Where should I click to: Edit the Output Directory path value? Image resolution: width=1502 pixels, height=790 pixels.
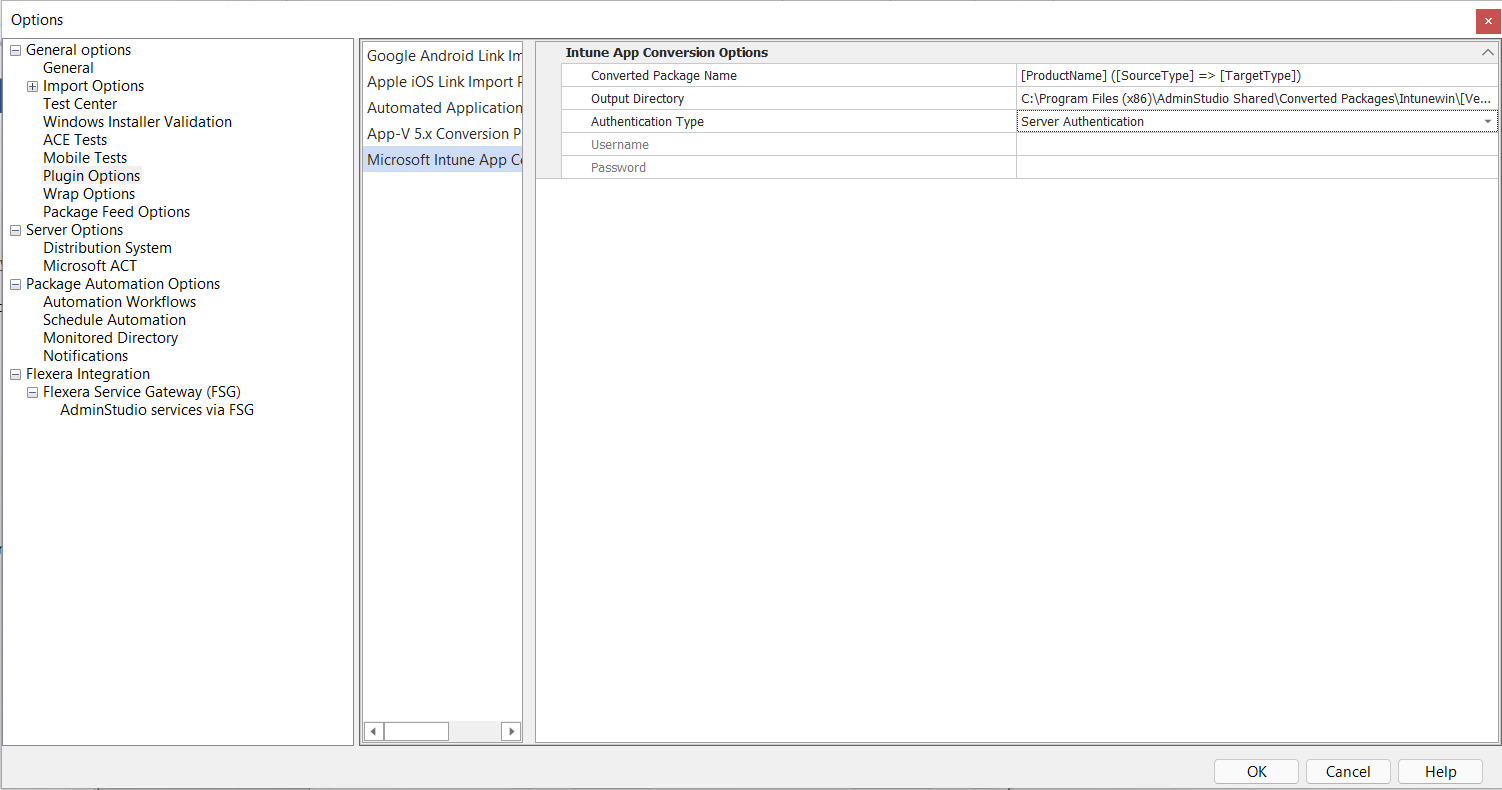click(x=1250, y=98)
